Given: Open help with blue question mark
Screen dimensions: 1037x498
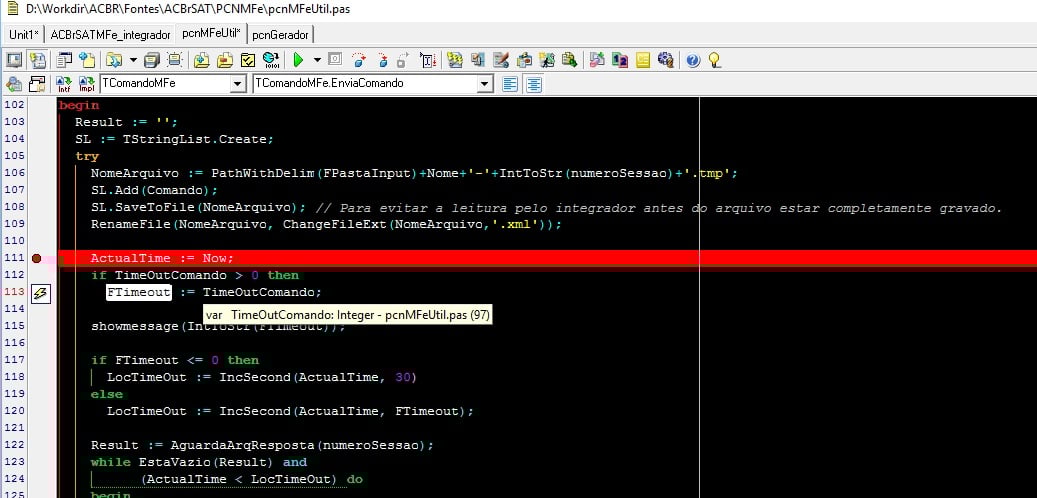Looking at the screenshot, I should [692, 60].
